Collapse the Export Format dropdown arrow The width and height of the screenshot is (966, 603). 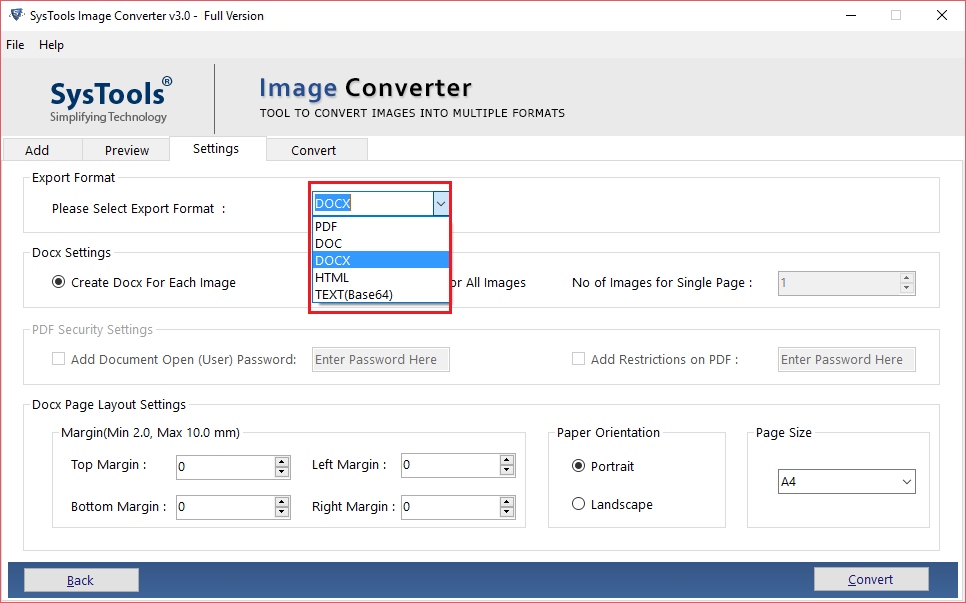coord(440,204)
